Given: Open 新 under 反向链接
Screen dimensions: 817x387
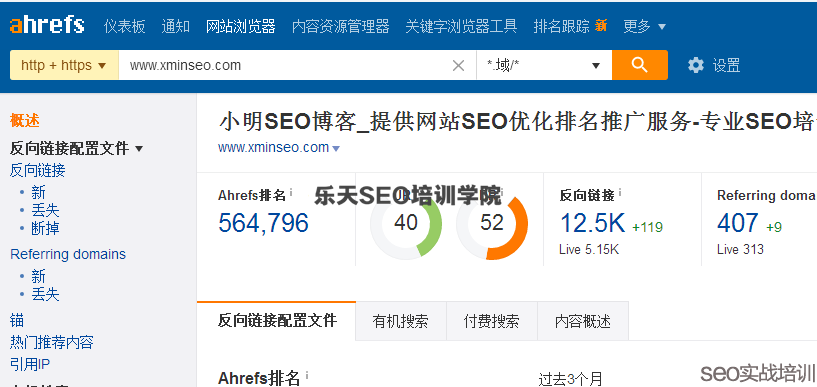Looking at the screenshot, I should [x=39, y=193].
